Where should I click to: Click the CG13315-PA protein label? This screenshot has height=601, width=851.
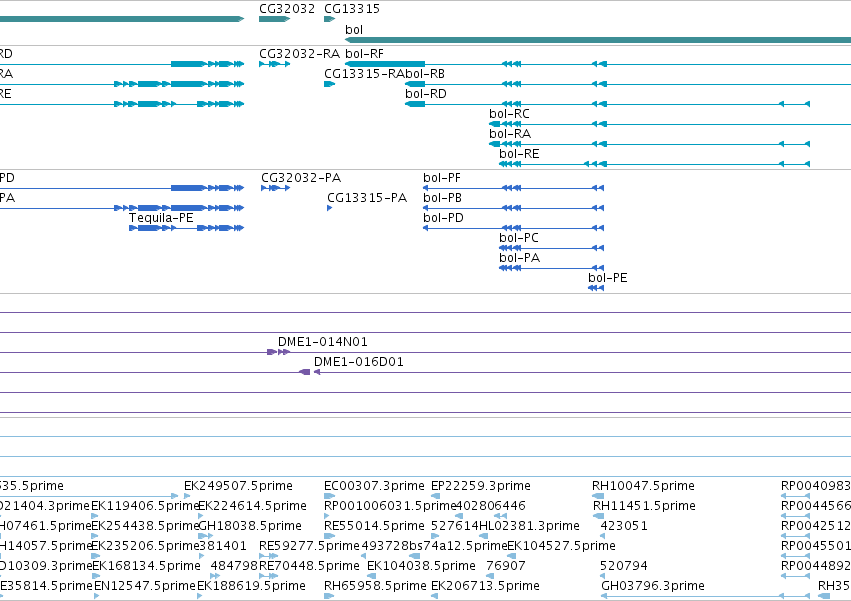point(367,198)
